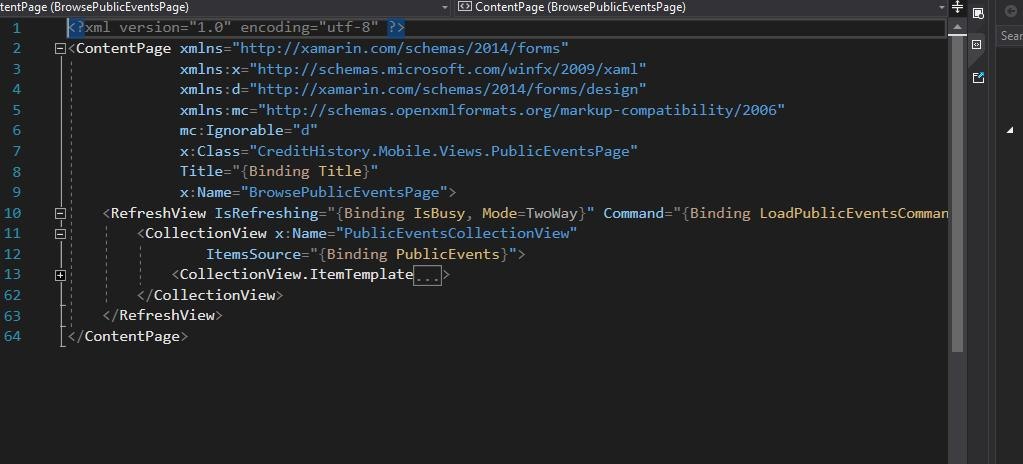Click the scroll up arrow of editor

[x=956, y=27]
